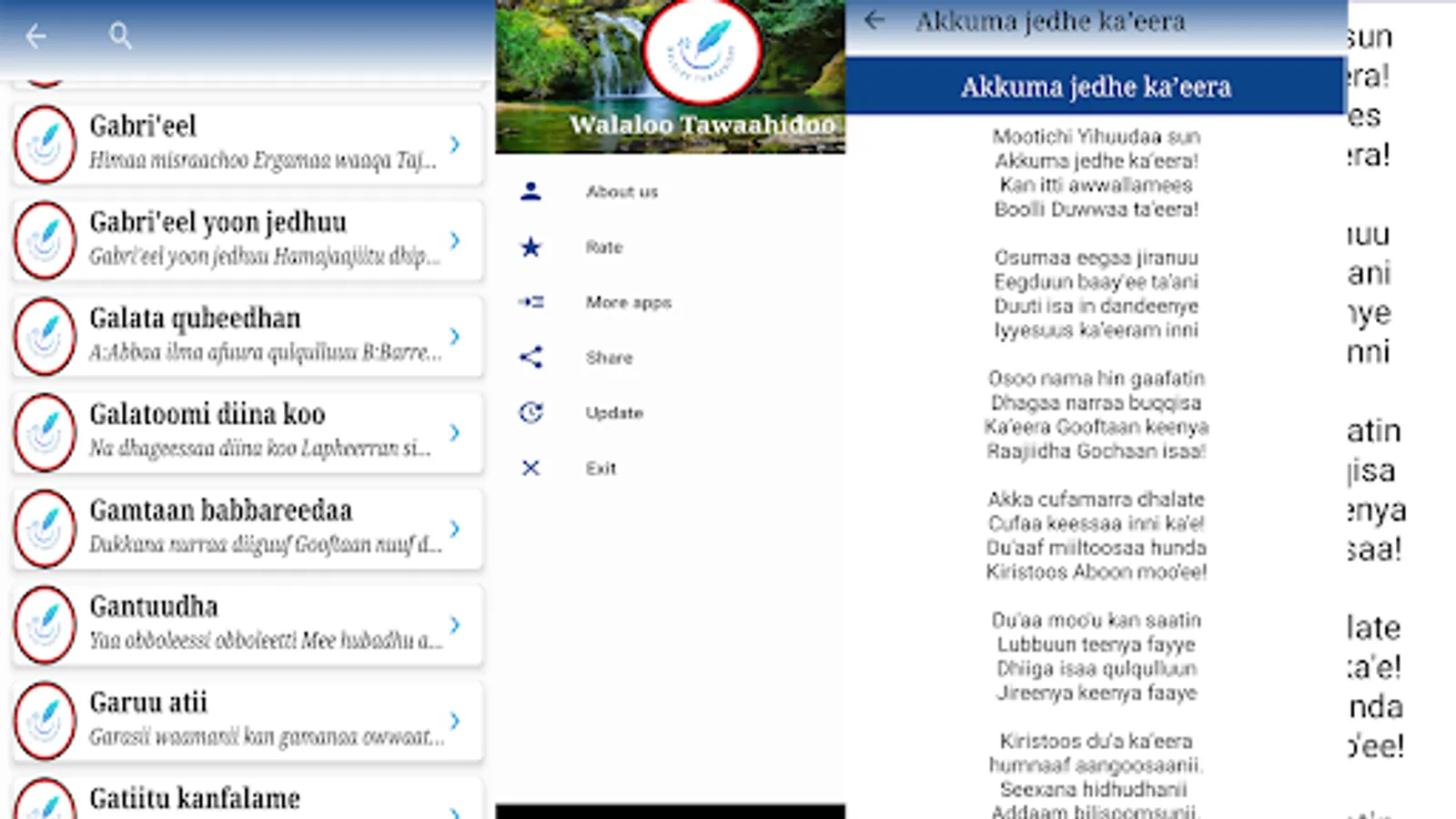The height and width of the screenshot is (819, 1456).
Task: Open Gabri'eel yoon jedhuu via chevron
Action: [x=455, y=240]
